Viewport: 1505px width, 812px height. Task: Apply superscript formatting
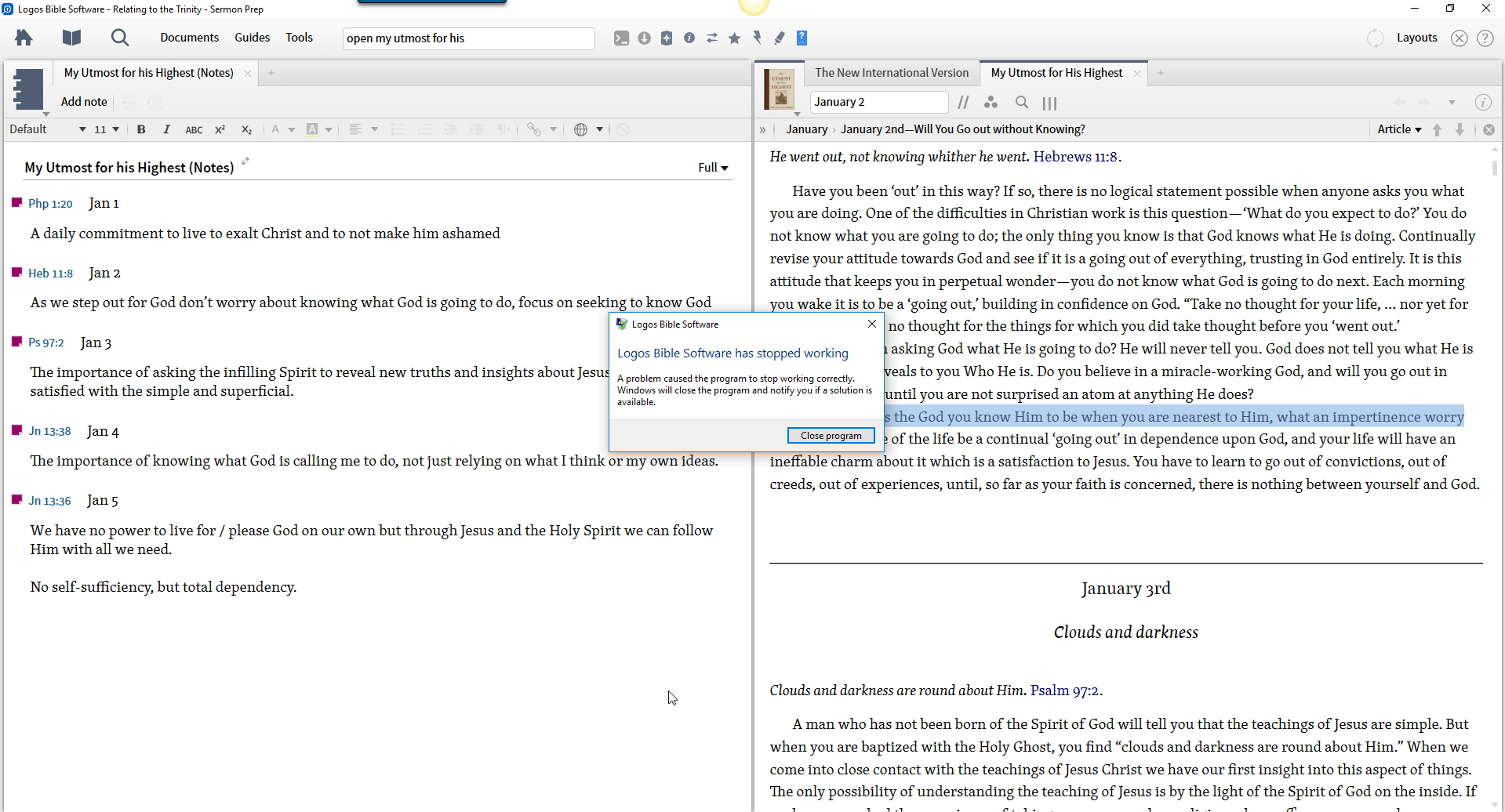220,129
